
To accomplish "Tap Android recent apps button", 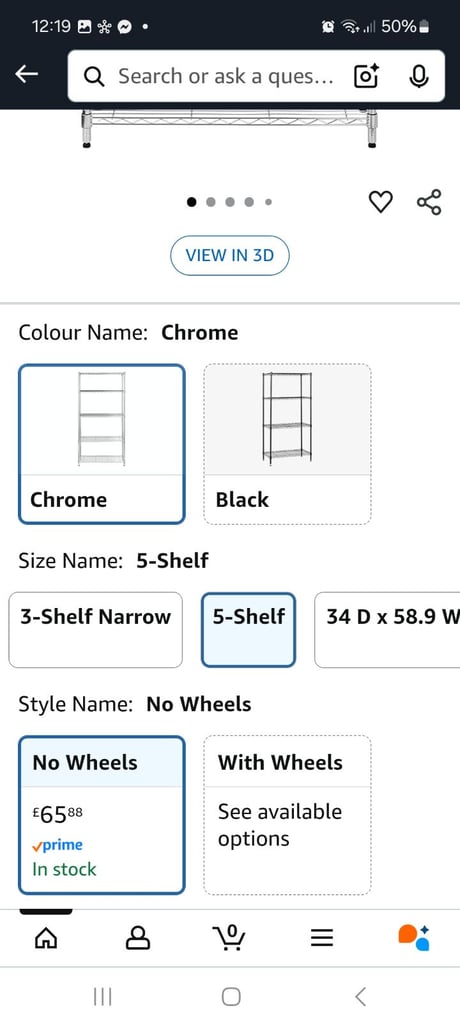I will (103, 997).
